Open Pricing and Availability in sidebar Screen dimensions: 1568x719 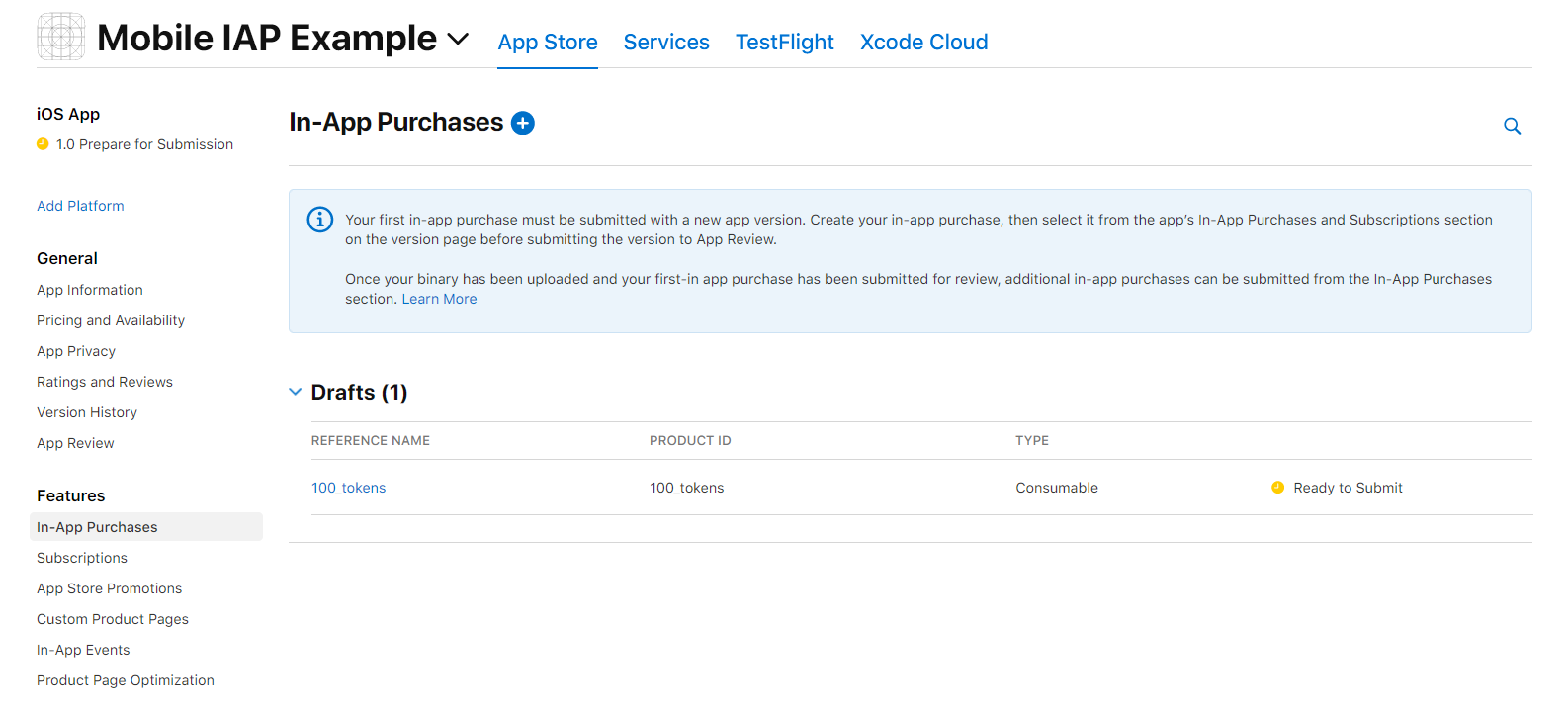click(111, 320)
